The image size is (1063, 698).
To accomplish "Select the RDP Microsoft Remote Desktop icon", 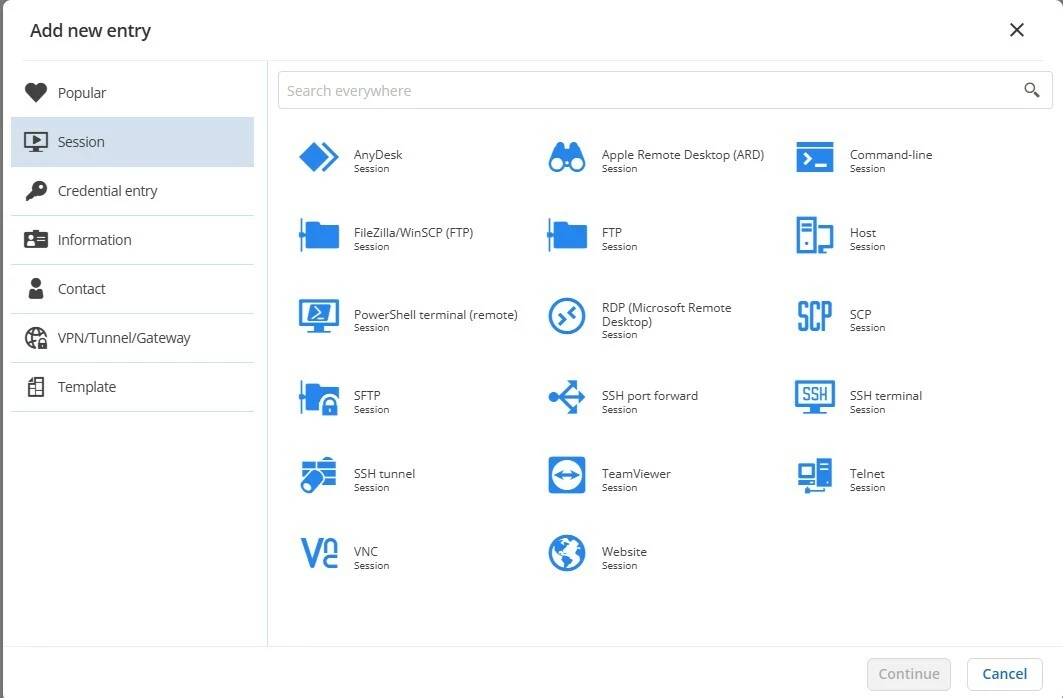I will (567, 316).
